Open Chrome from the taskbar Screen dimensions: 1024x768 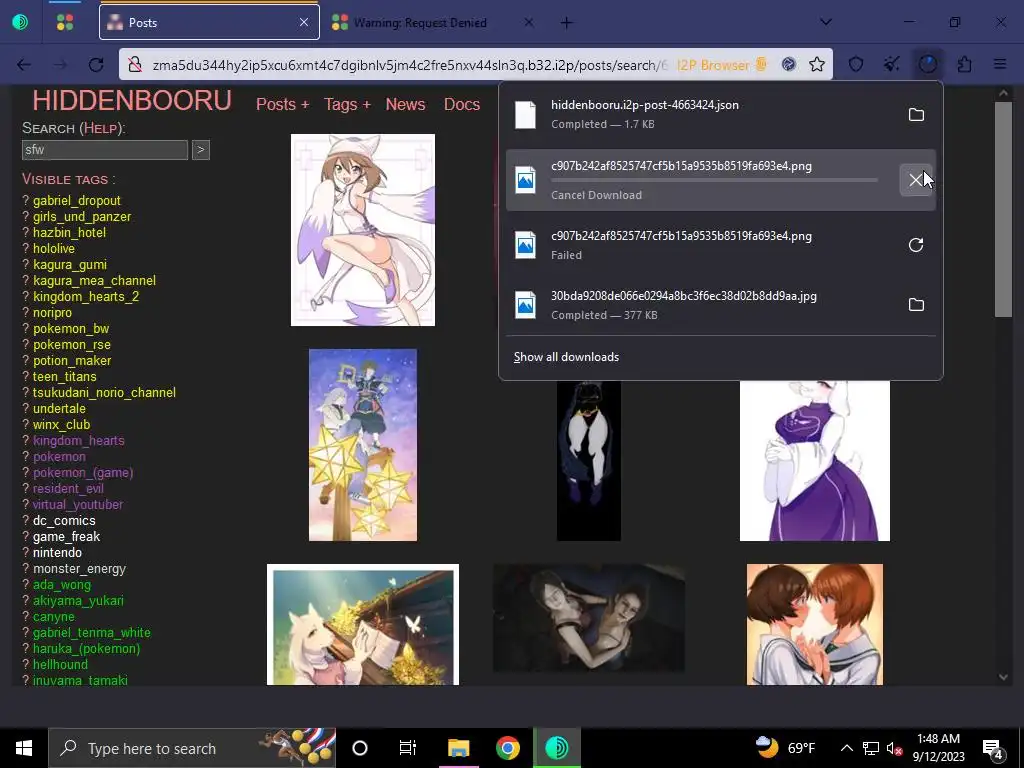click(x=507, y=748)
